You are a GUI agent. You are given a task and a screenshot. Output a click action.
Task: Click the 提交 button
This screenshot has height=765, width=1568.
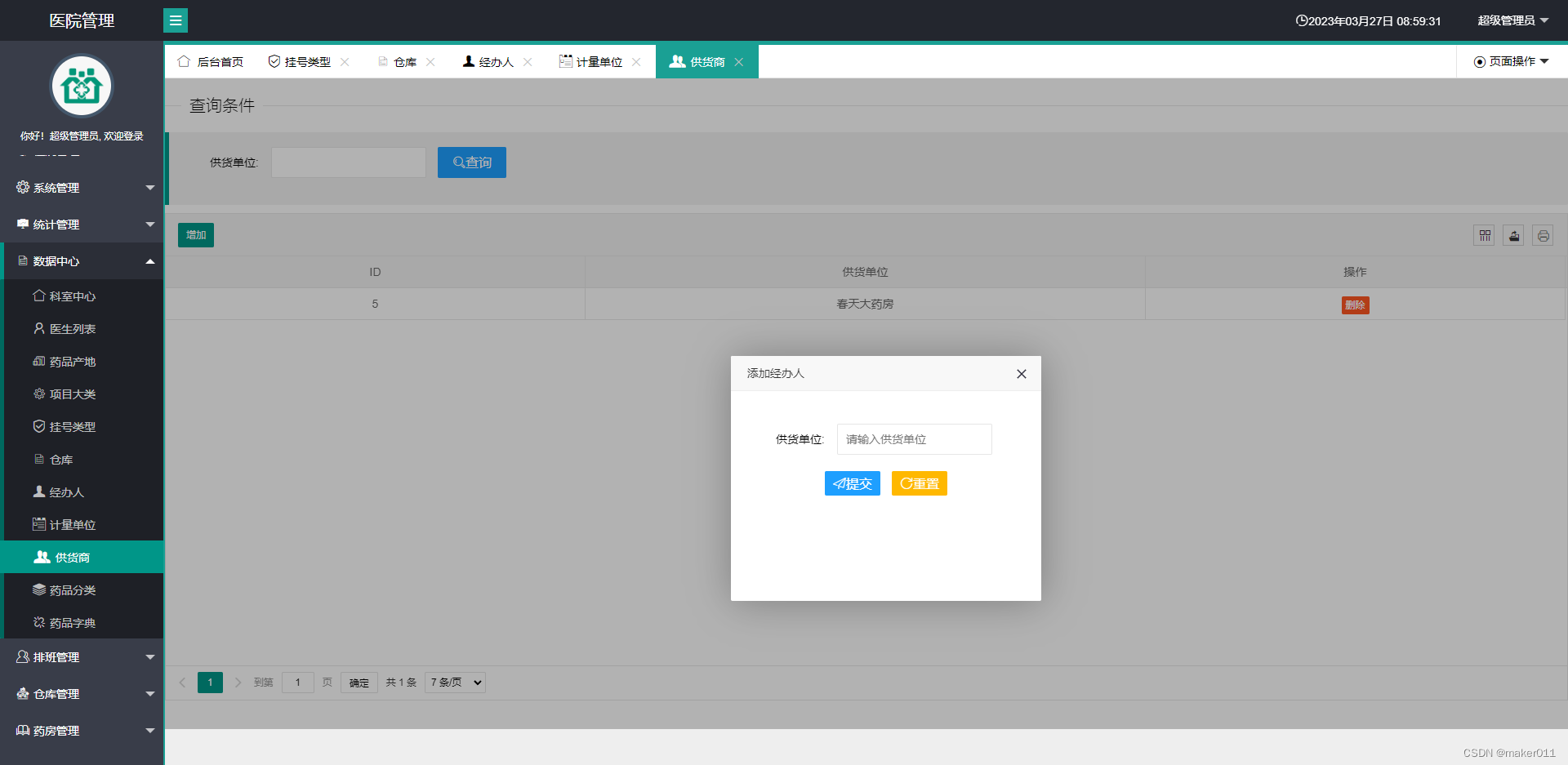(853, 483)
